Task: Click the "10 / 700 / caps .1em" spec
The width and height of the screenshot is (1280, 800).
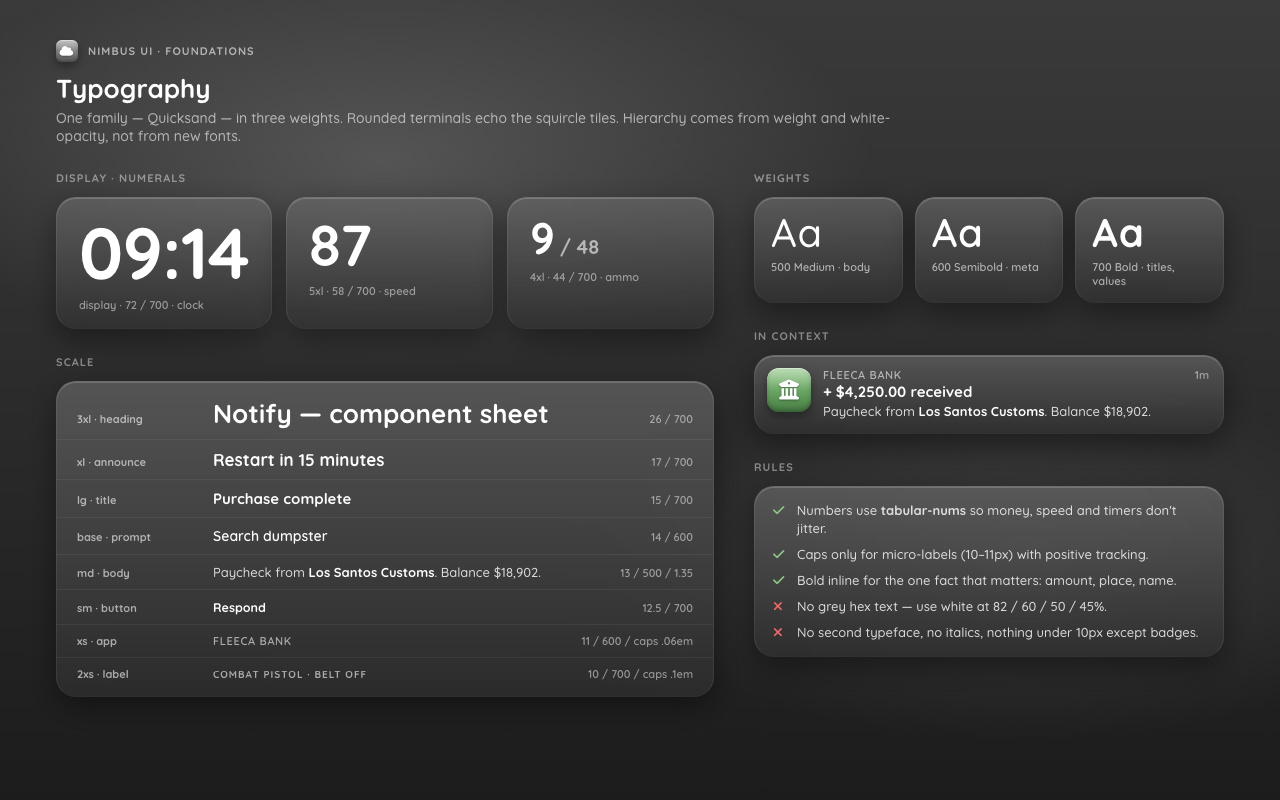Action: tap(640, 674)
